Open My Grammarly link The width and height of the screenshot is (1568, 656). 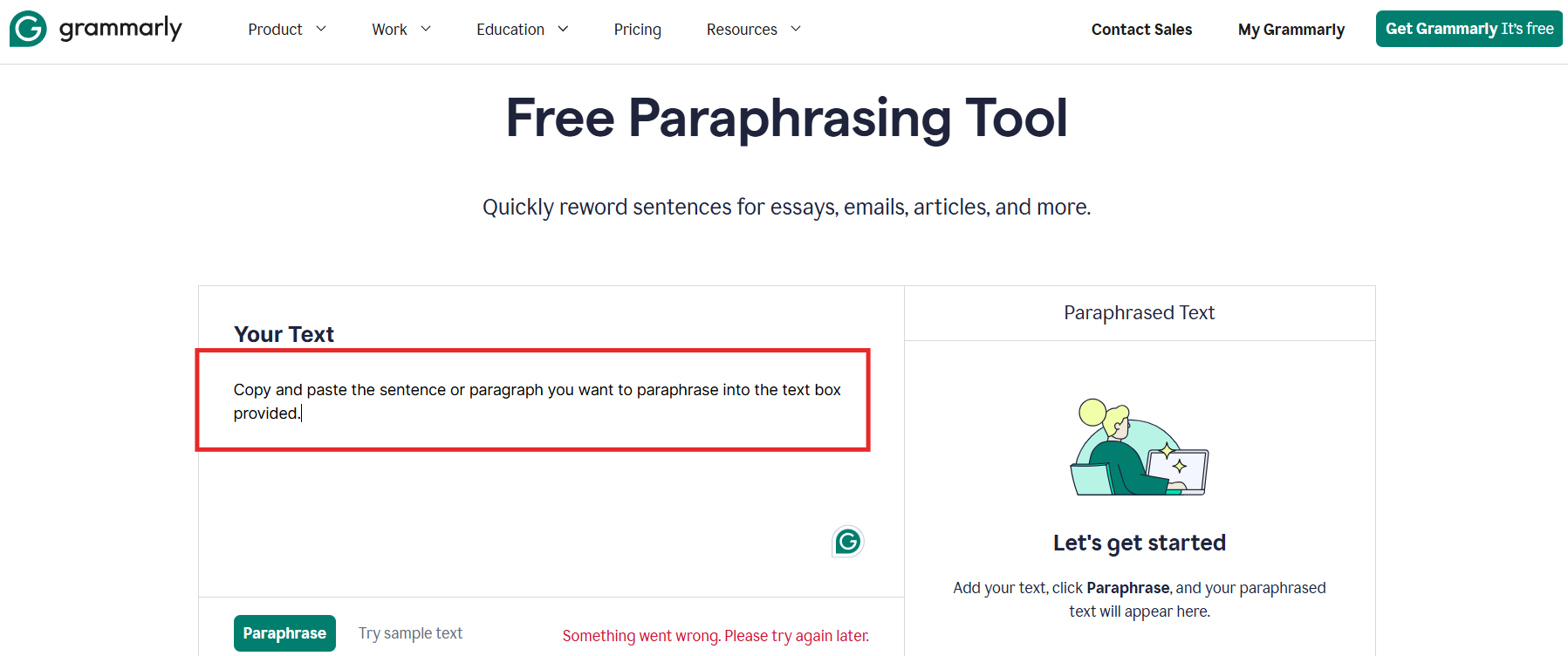(1291, 30)
